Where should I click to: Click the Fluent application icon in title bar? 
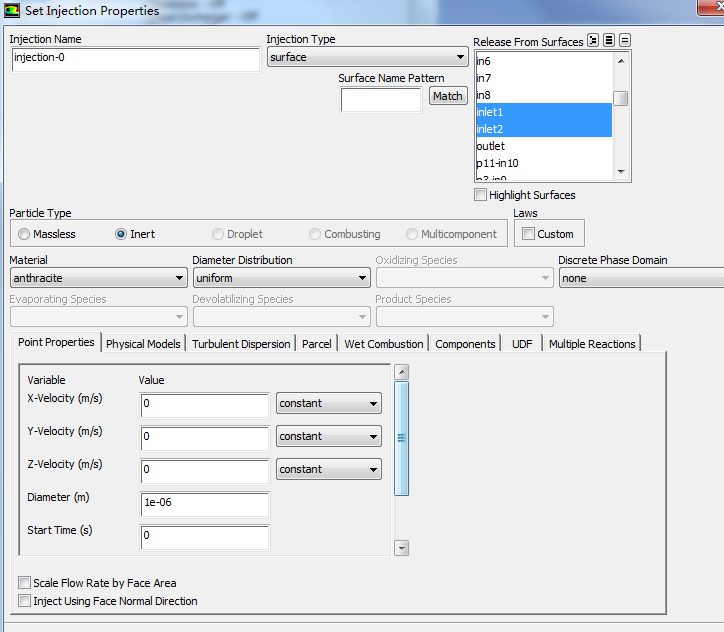[12, 11]
